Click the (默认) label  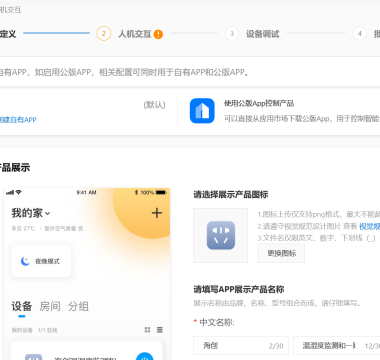tap(154, 105)
